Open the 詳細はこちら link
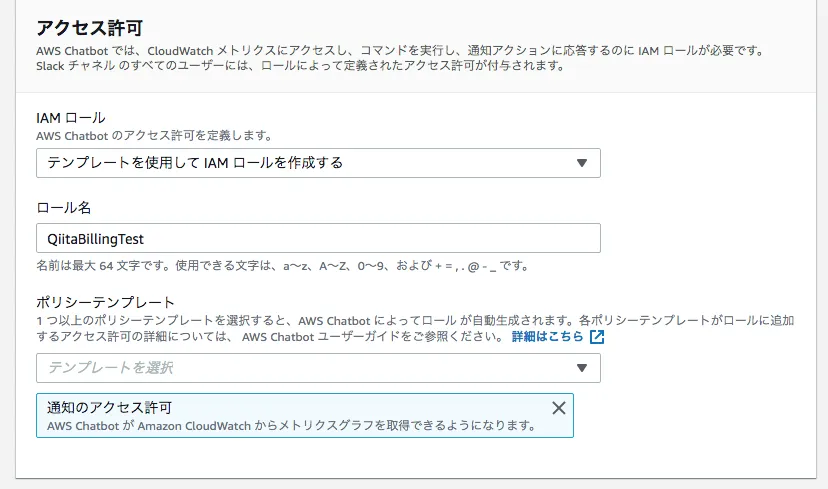This screenshot has width=828, height=489. coord(548,337)
